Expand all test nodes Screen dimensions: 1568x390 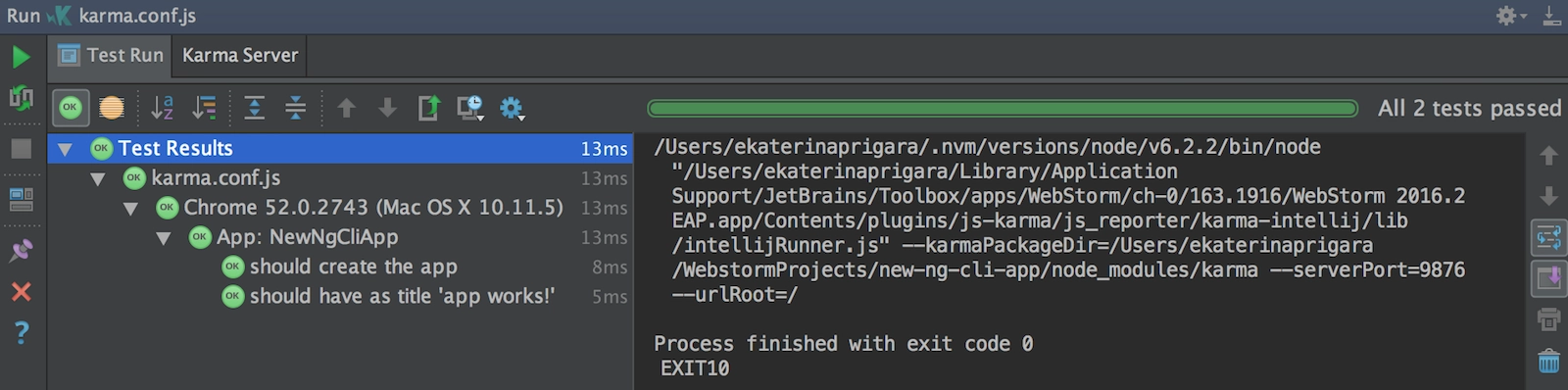(x=255, y=108)
